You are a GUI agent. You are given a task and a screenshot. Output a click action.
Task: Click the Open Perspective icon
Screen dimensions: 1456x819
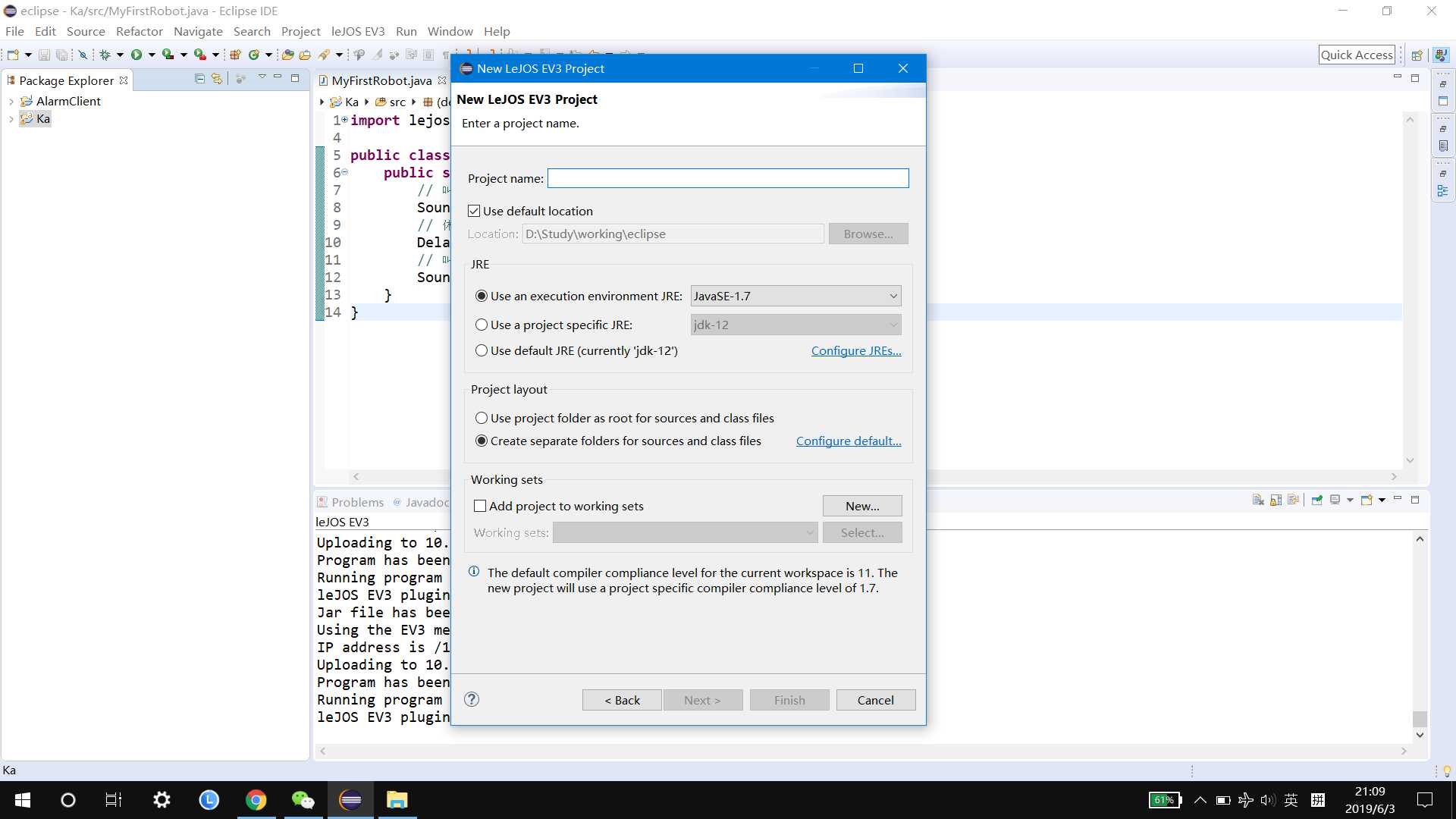coord(1417,55)
